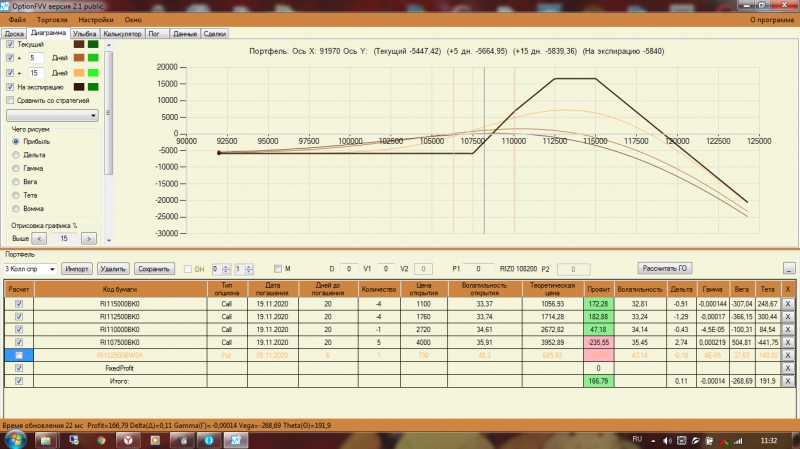
Task: Switch to the Доска tab
Action: 14,34
